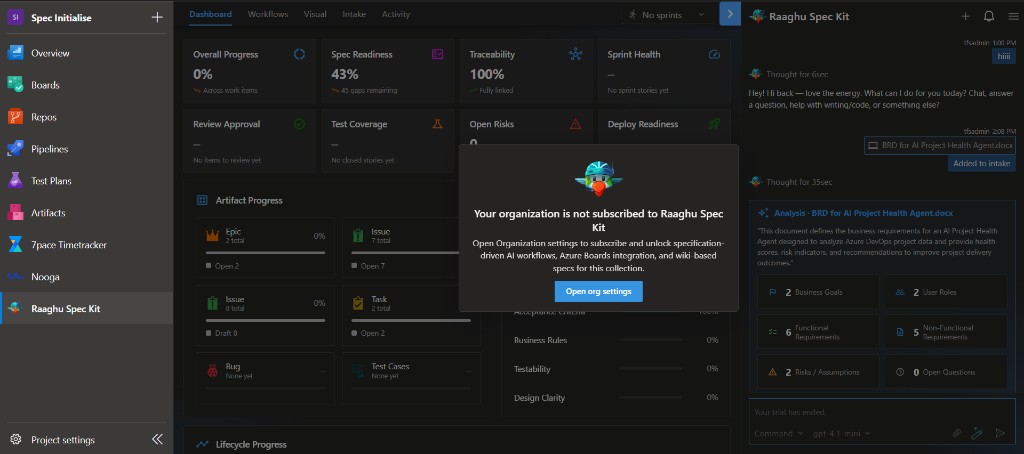
Task: Click the chat message input field
Action: (x=882, y=412)
